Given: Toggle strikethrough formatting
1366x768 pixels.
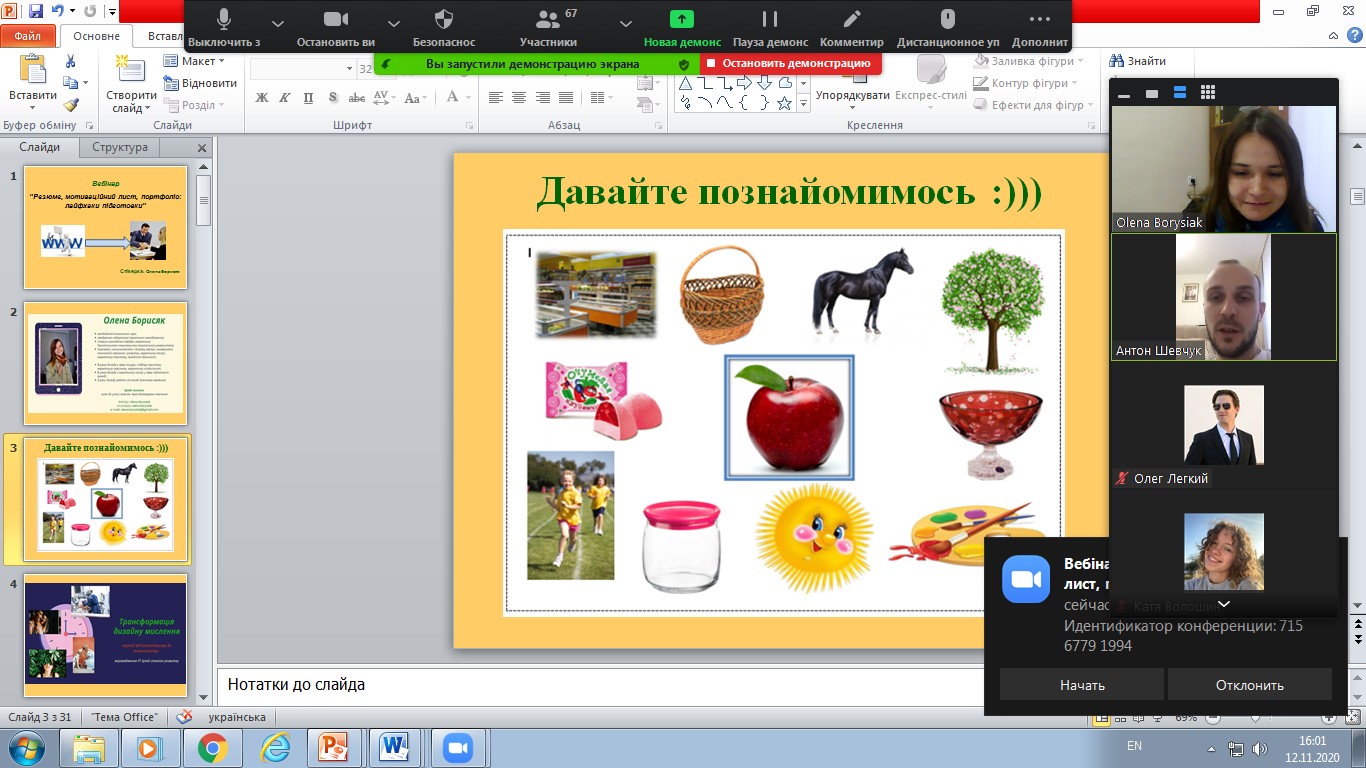Looking at the screenshot, I should pos(355,97).
